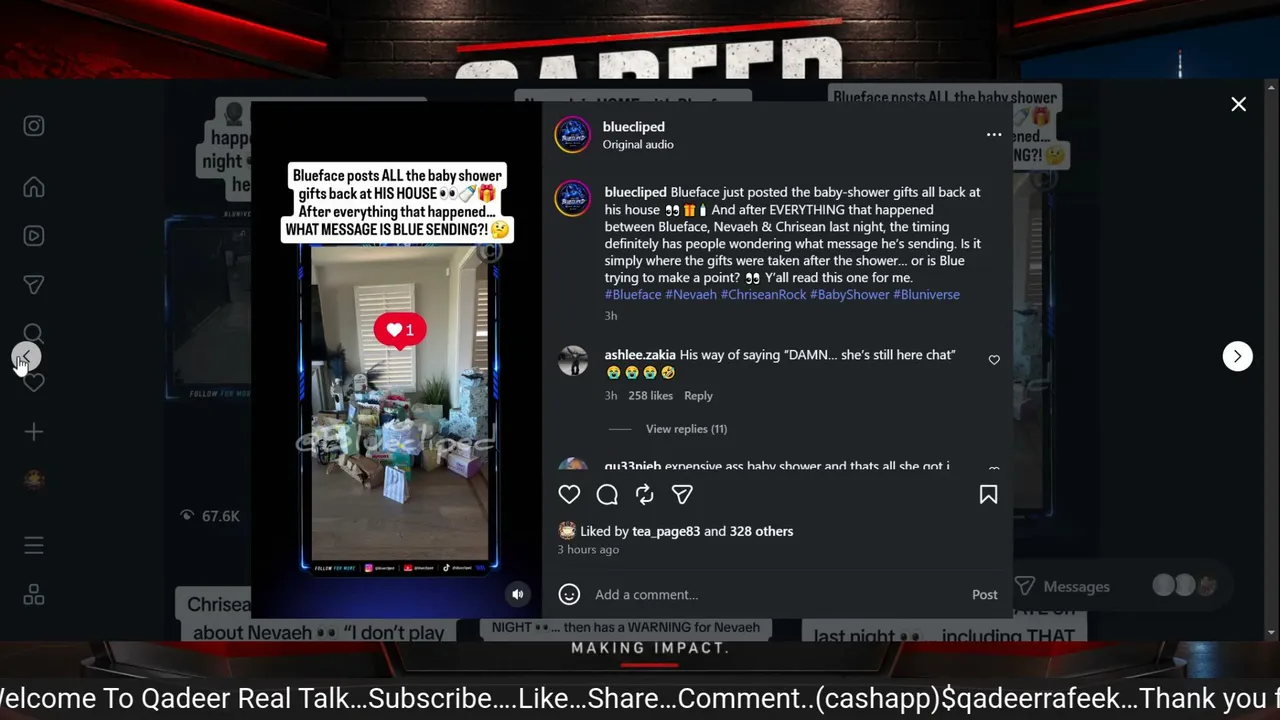Open the Meta apps grid icon
The width and height of the screenshot is (1280, 720).
(x=34, y=595)
